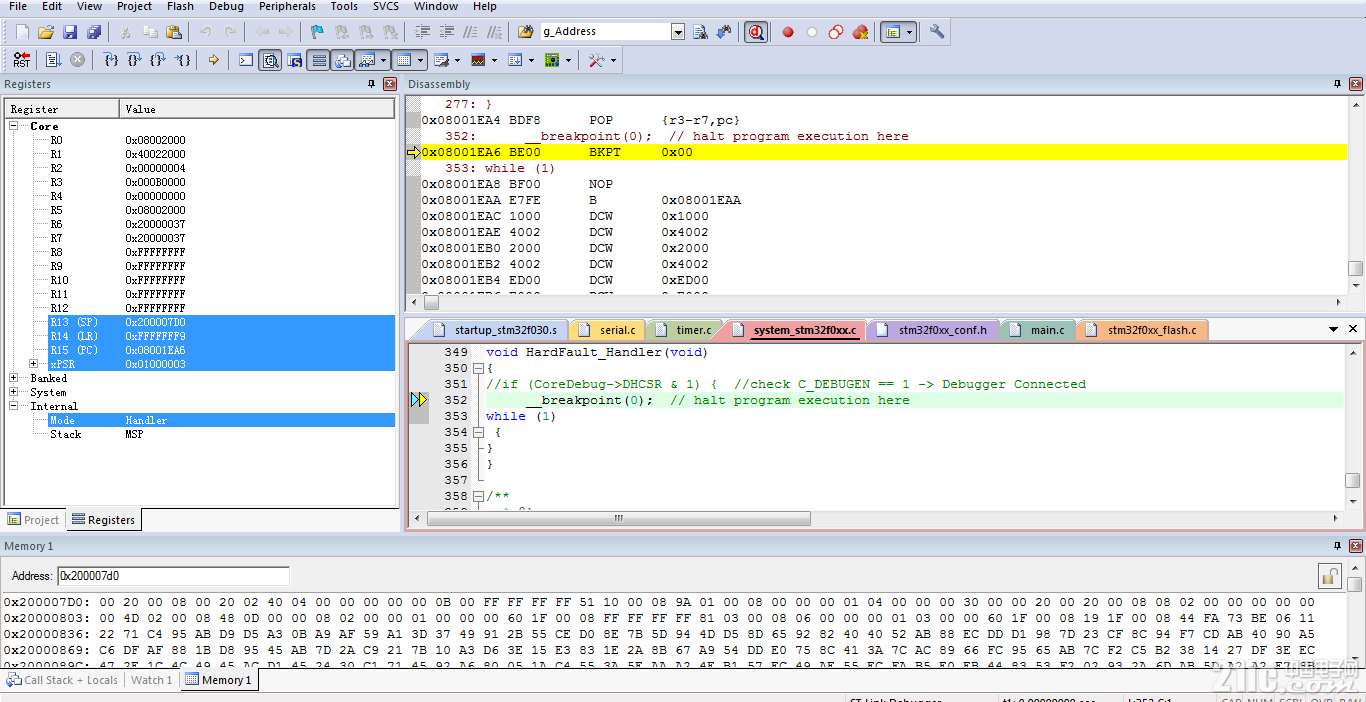1366x702 pixels.
Task: Click the New file icon
Action: tap(22, 32)
